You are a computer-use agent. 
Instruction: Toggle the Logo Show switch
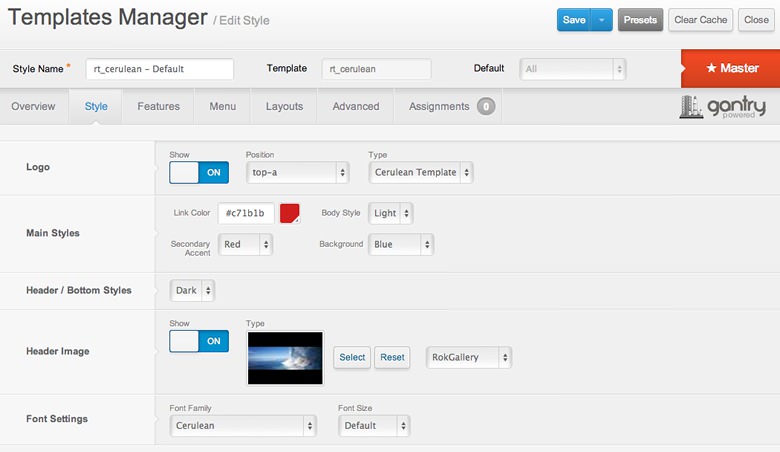(199, 172)
